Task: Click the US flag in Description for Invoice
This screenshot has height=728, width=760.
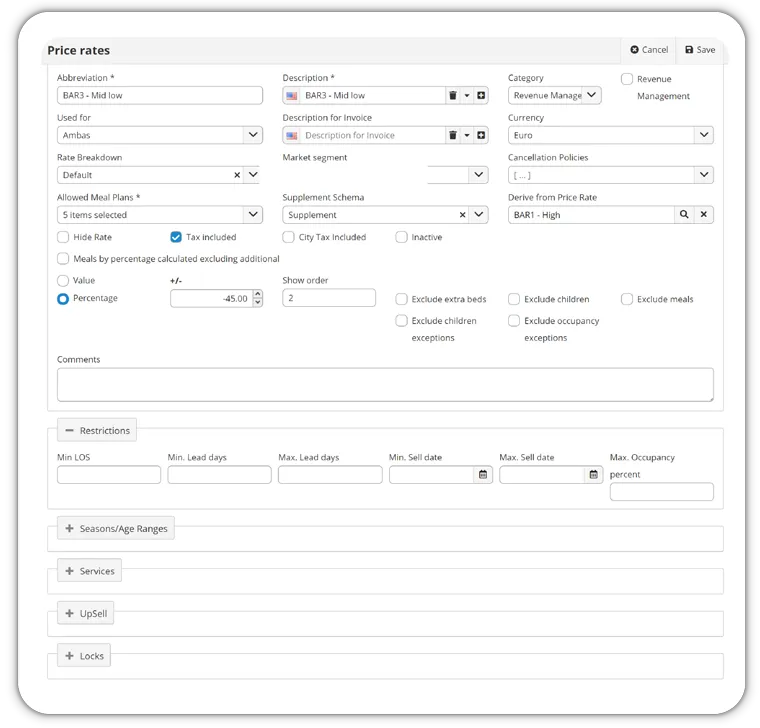Action: tap(292, 136)
